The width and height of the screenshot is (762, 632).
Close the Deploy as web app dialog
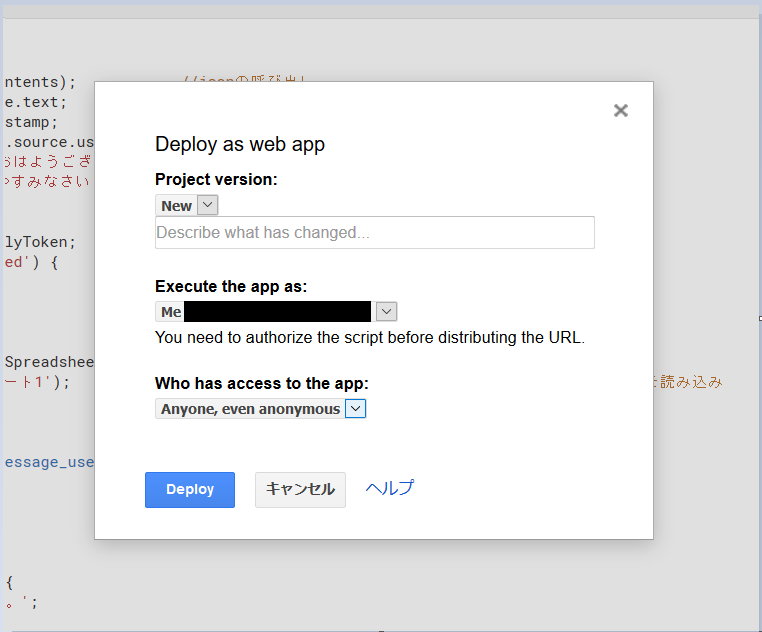[x=621, y=110]
